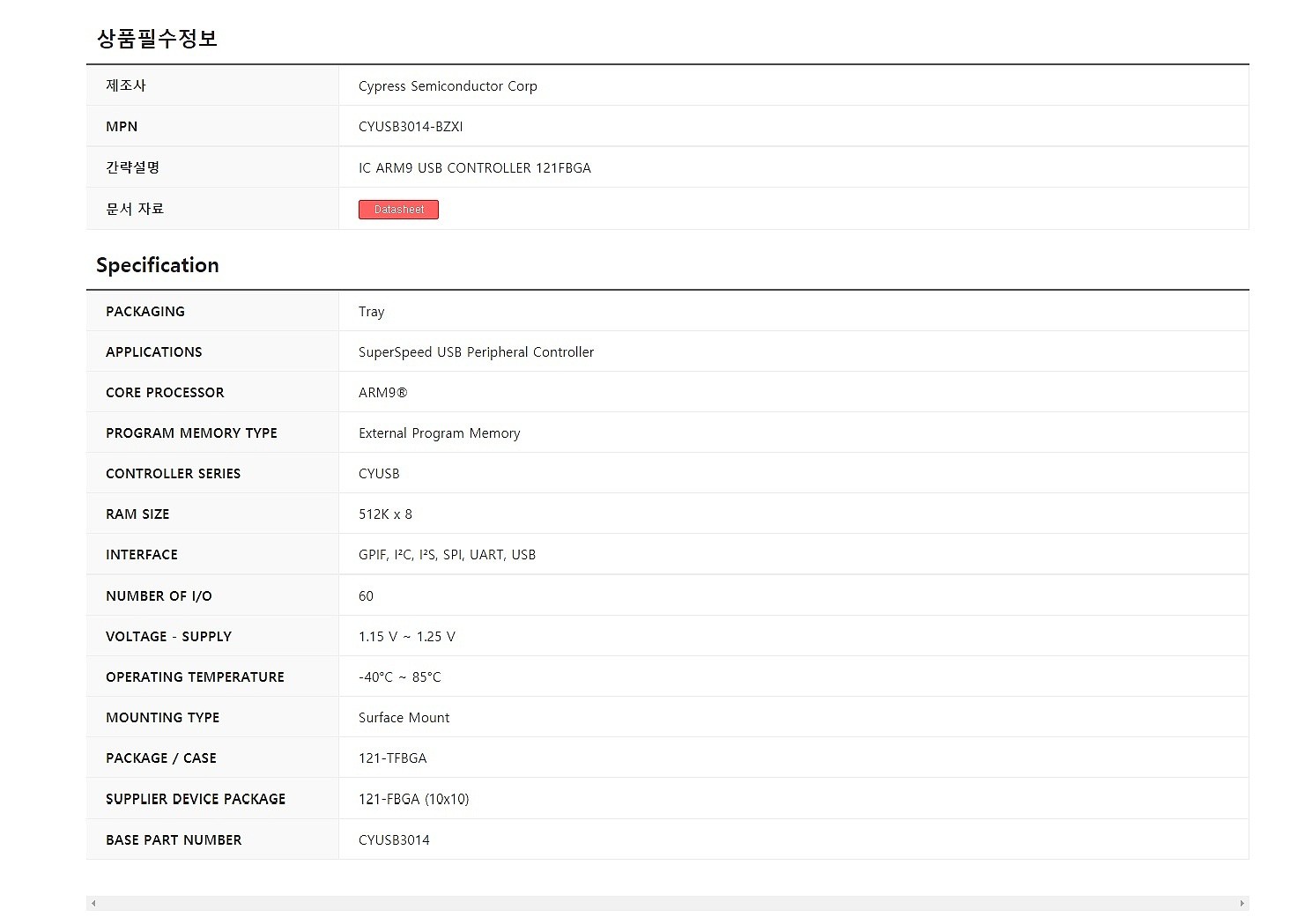Viewport: 1312px width, 924px height.
Task: Click the Specification heading
Action: (157, 265)
